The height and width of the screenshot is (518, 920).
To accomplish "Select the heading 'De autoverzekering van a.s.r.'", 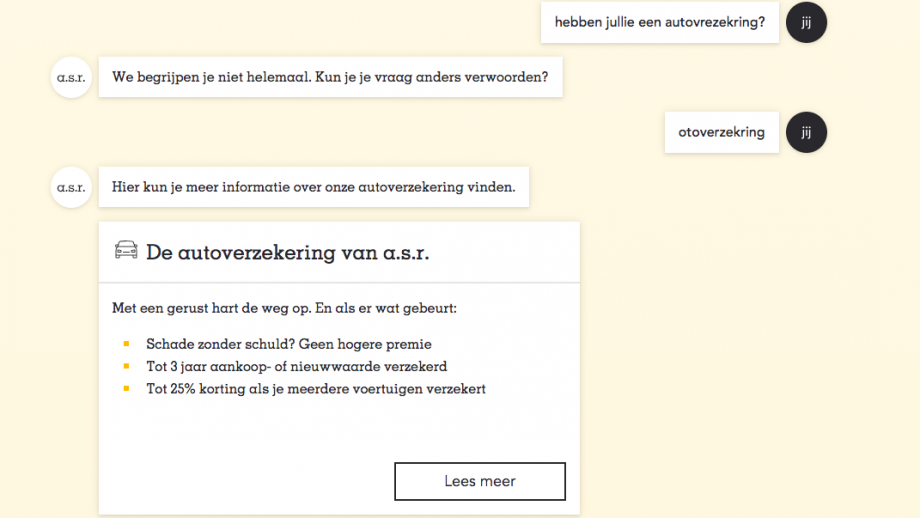I will 288,252.
